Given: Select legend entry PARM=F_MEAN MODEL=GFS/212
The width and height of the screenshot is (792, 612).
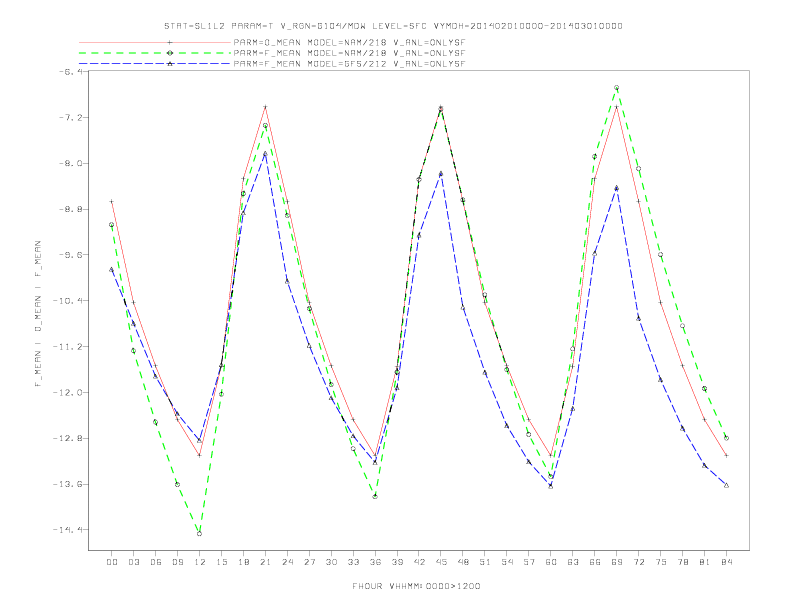Looking at the screenshot, I should (349, 64).
